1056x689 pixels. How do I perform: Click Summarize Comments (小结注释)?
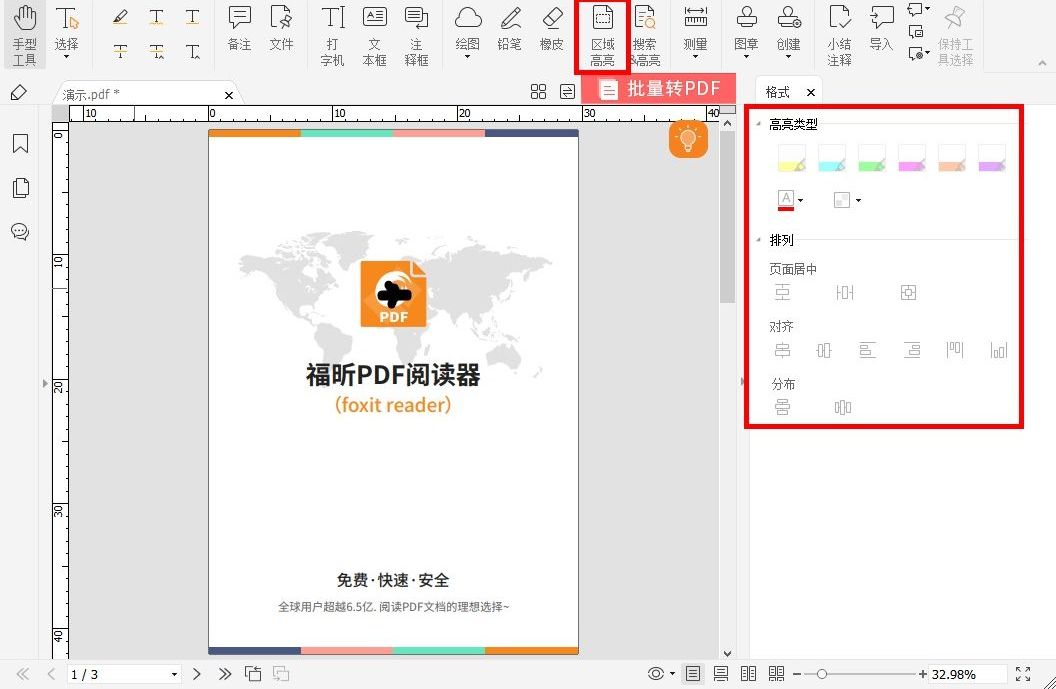pyautogui.click(x=839, y=36)
